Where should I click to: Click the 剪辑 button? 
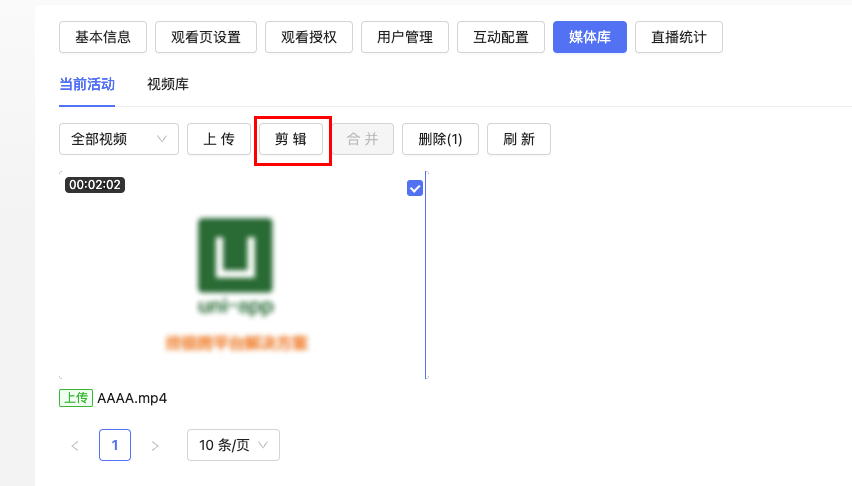(x=291, y=139)
